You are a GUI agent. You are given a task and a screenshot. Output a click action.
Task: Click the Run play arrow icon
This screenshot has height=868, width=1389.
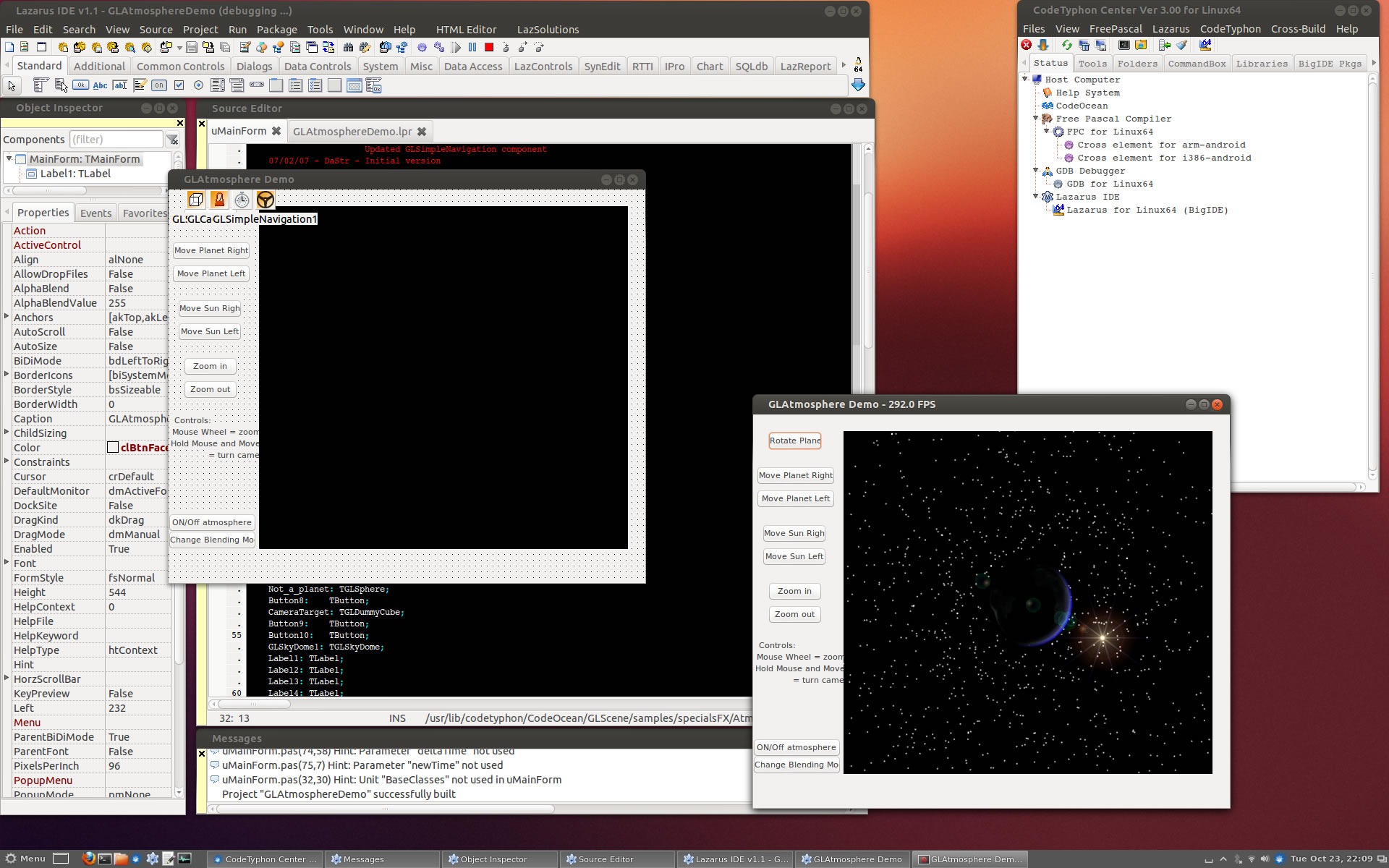[x=456, y=47]
